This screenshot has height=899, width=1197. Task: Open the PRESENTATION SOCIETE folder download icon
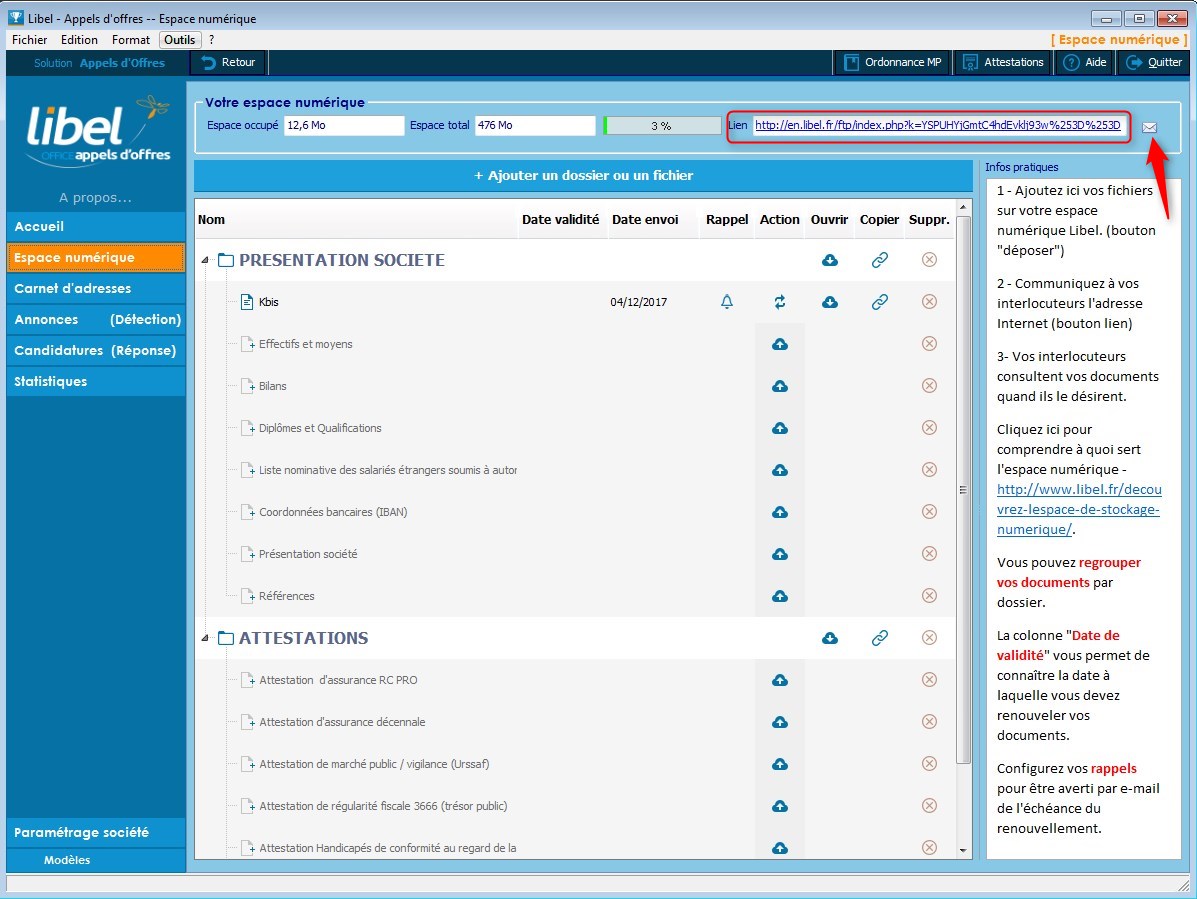830,260
